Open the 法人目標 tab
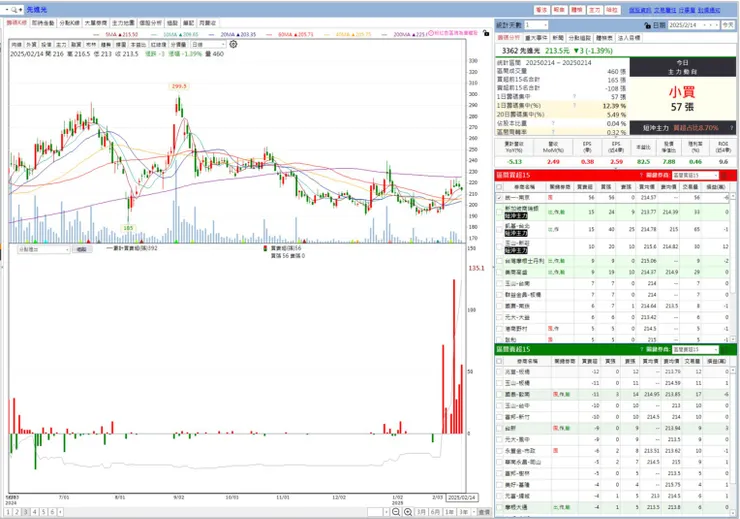The image size is (740, 519). pyautogui.click(x=629, y=38)
